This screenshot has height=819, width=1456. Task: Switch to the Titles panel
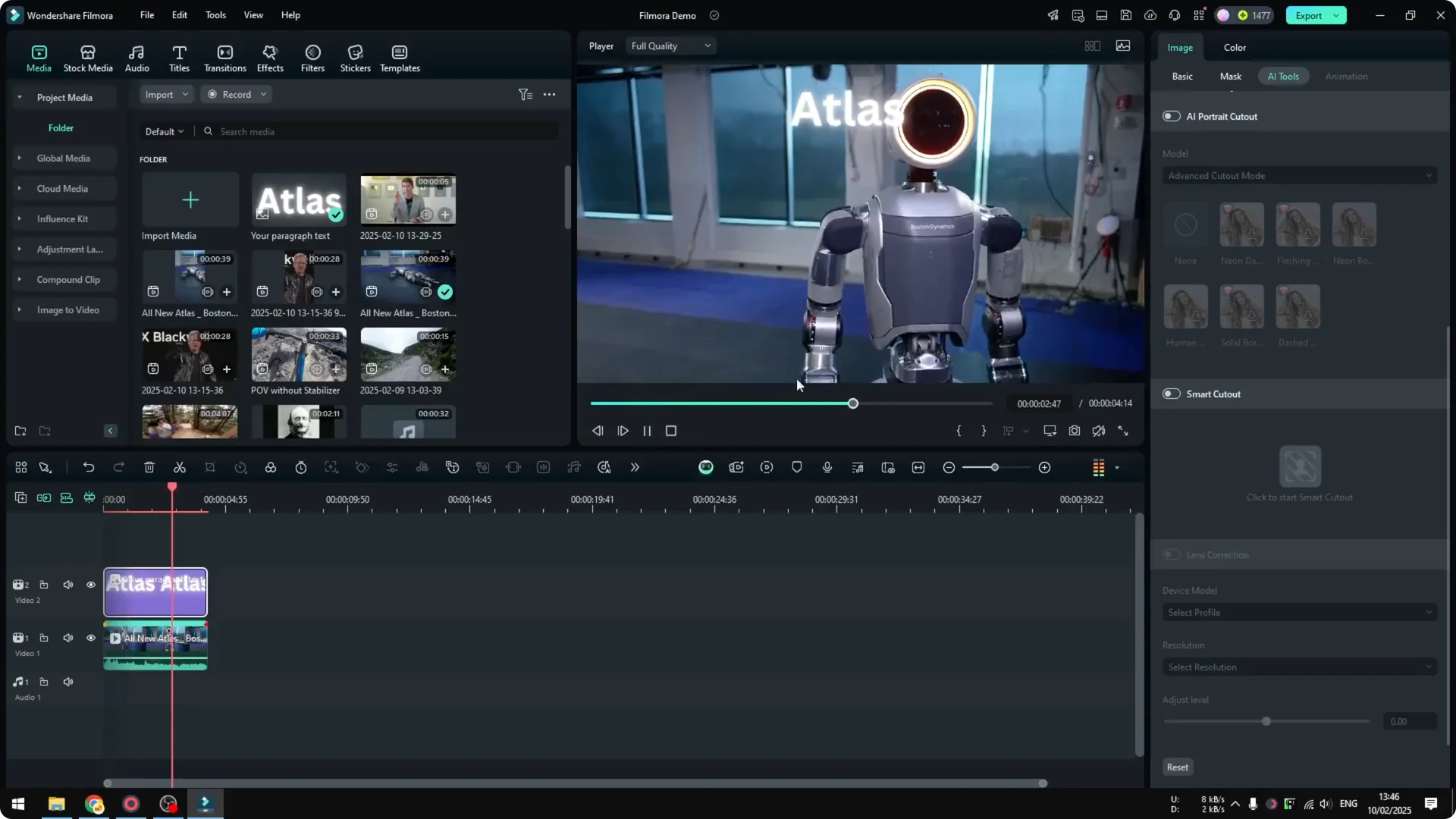point(179,57)
